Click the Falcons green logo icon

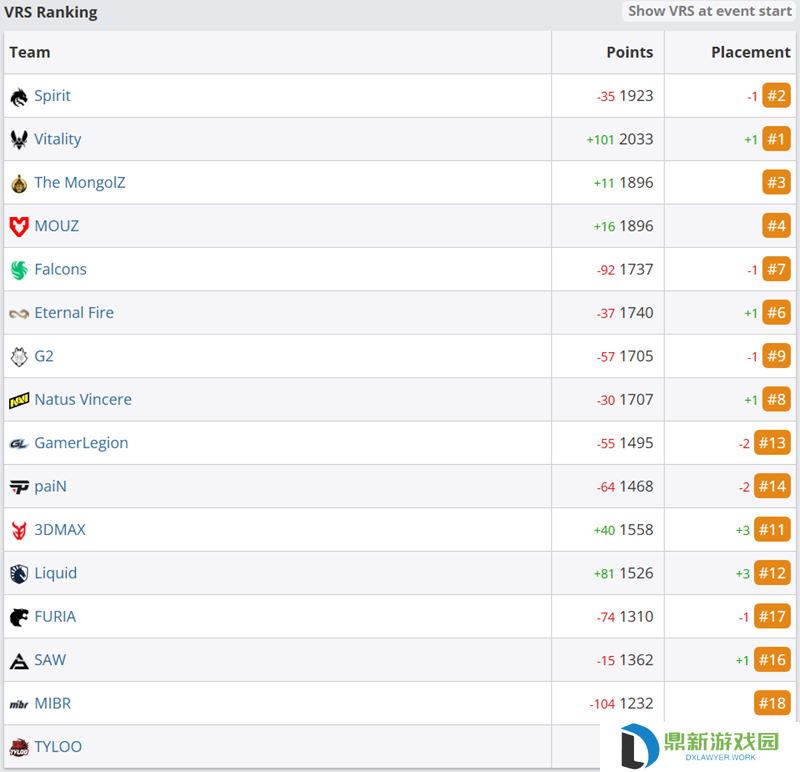pyautogui.click(x=19, y=270)
